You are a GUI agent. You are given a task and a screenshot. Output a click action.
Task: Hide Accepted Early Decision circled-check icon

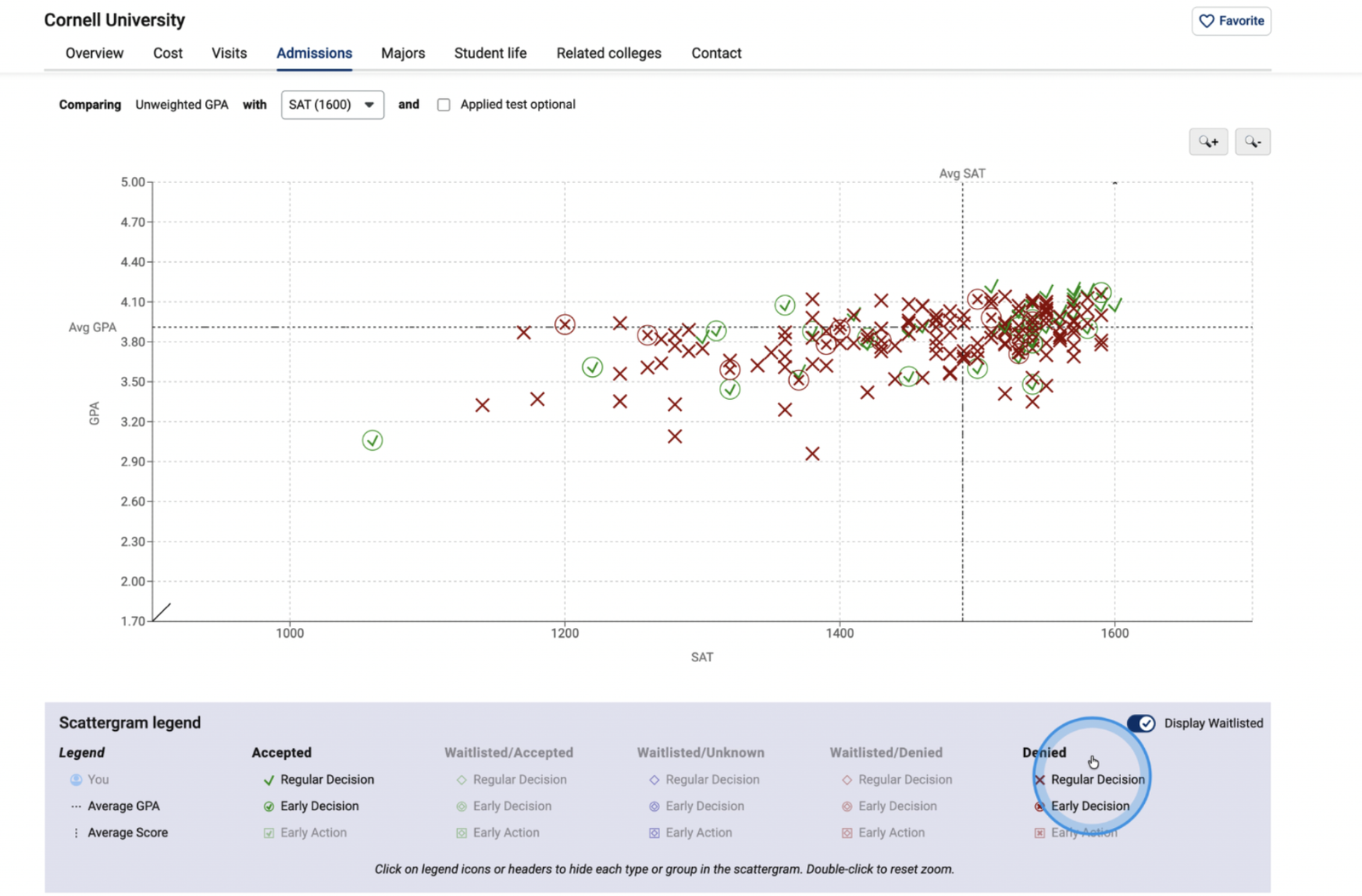[x=269, y=806]
